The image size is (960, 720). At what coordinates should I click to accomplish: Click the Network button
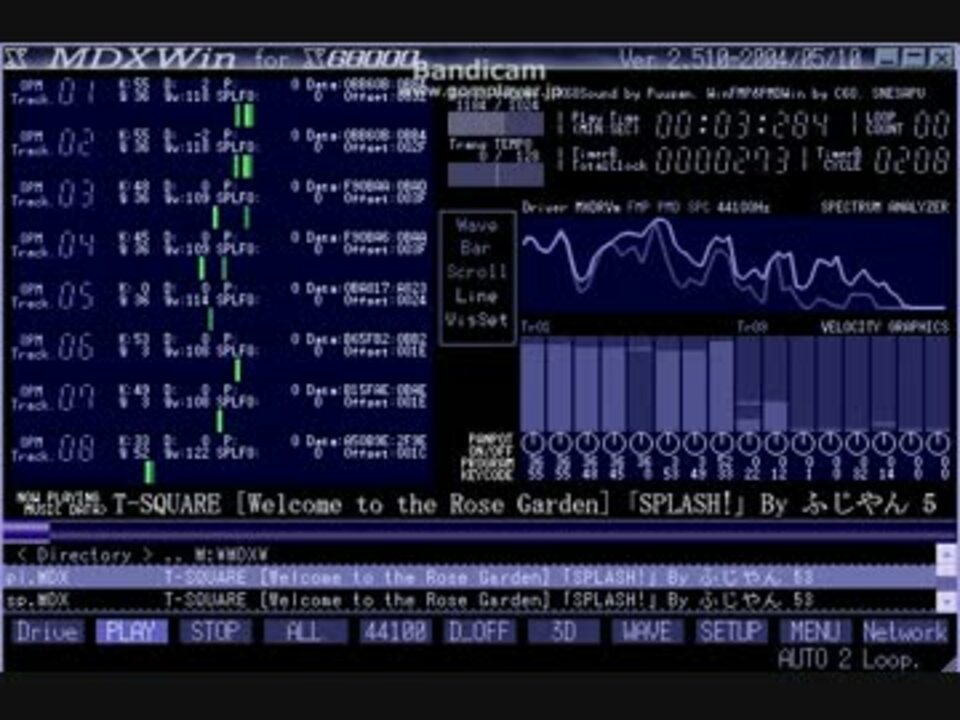click(905, 631)
